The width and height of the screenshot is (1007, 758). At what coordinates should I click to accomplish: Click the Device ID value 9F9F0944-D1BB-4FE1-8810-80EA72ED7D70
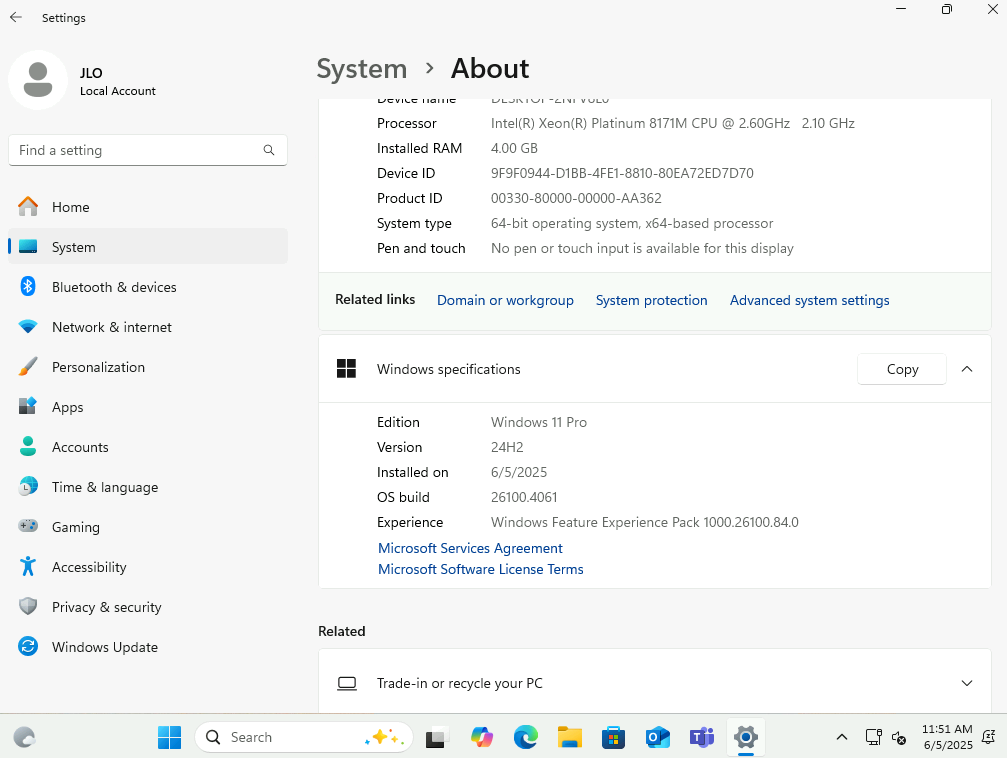[622, 173]
